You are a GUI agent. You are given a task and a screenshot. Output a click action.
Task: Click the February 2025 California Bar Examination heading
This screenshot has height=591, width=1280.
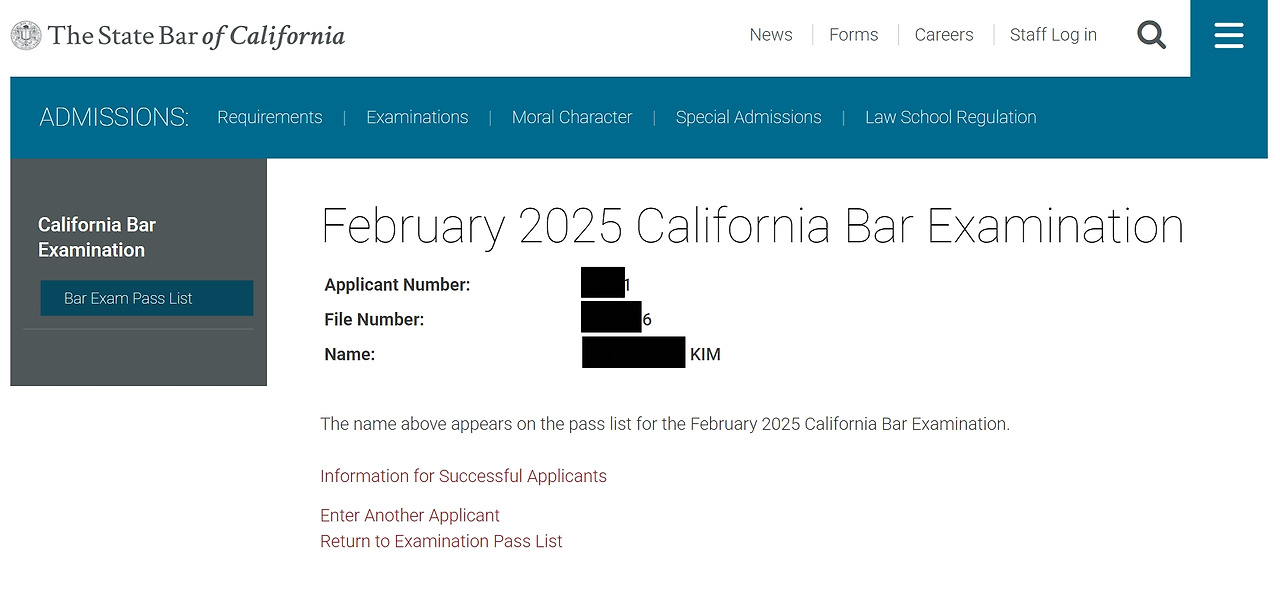[752, 226]
